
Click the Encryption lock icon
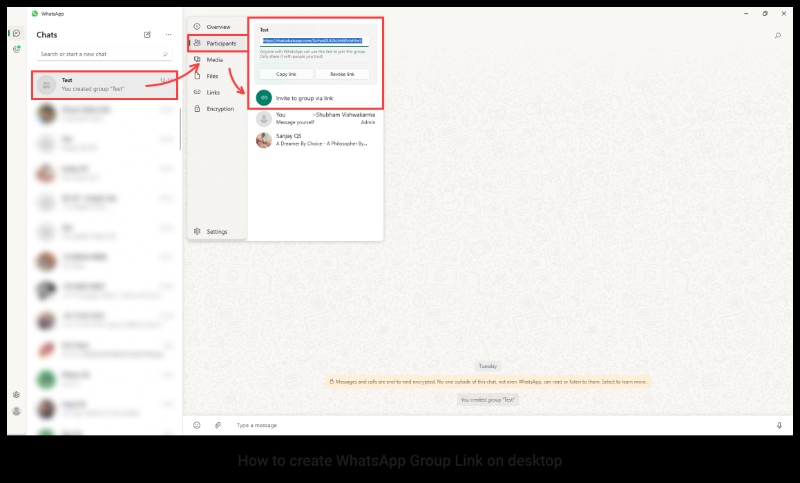[x=197, y=109]
